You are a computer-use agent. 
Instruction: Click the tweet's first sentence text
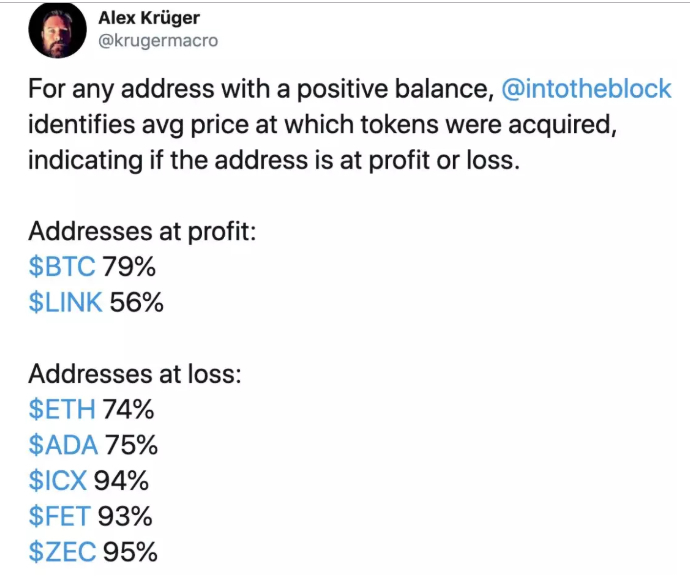coord(350,124)
